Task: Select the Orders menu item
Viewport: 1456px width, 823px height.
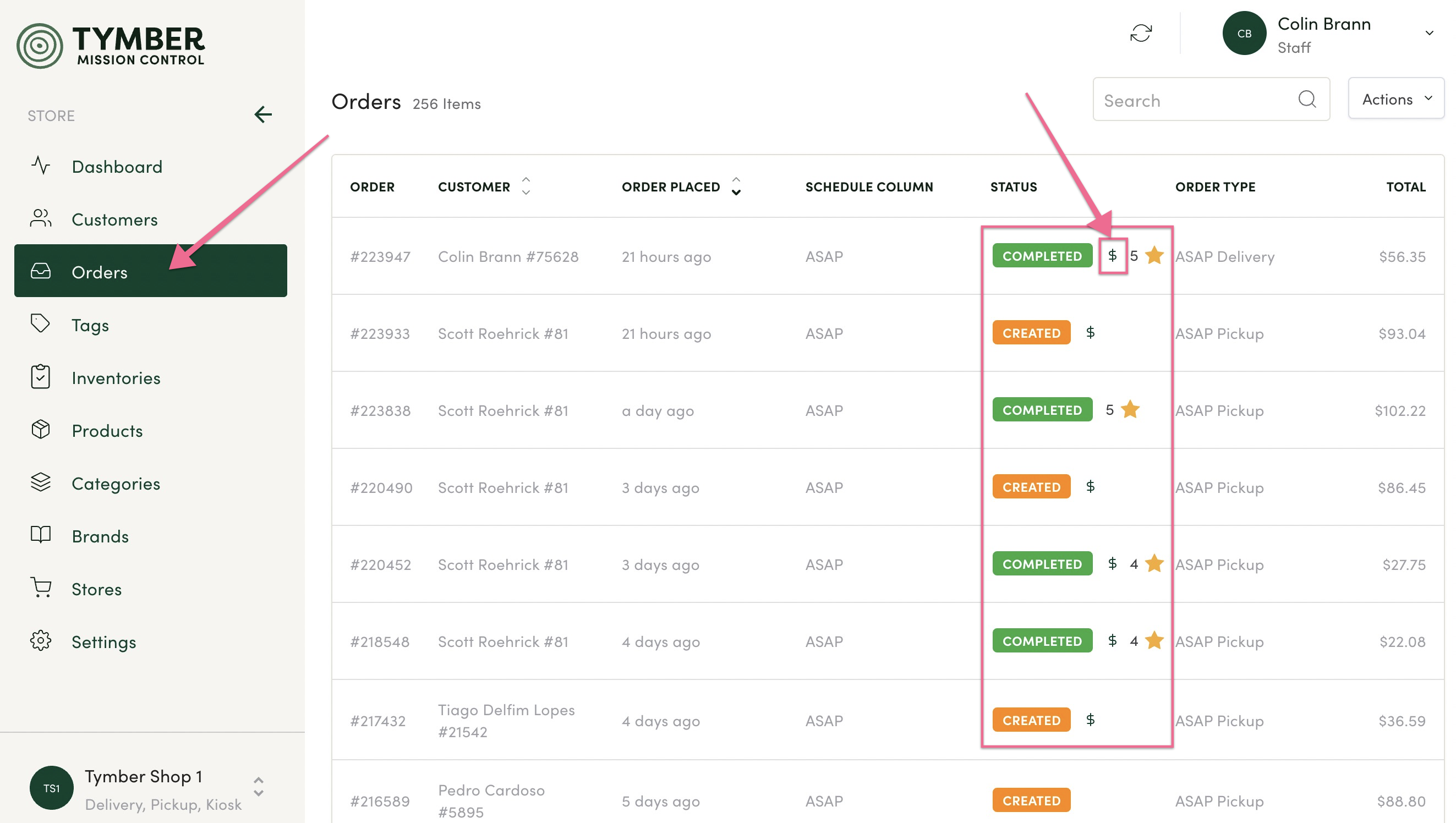Action: [151, 271]
